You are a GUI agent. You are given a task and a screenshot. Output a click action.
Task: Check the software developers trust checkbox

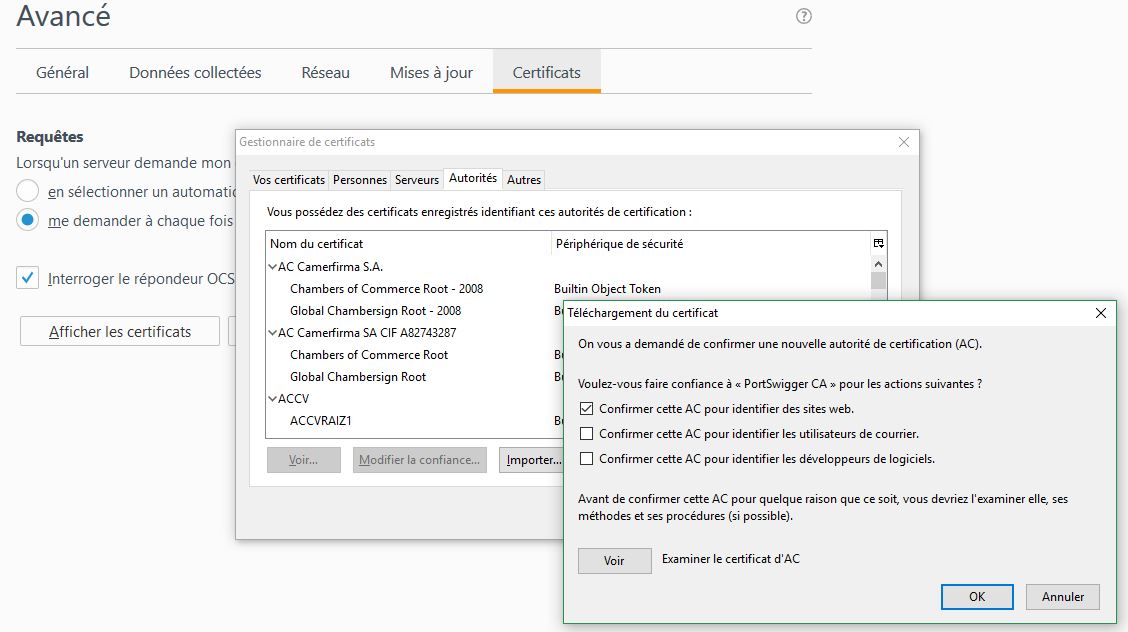[587, 459]
